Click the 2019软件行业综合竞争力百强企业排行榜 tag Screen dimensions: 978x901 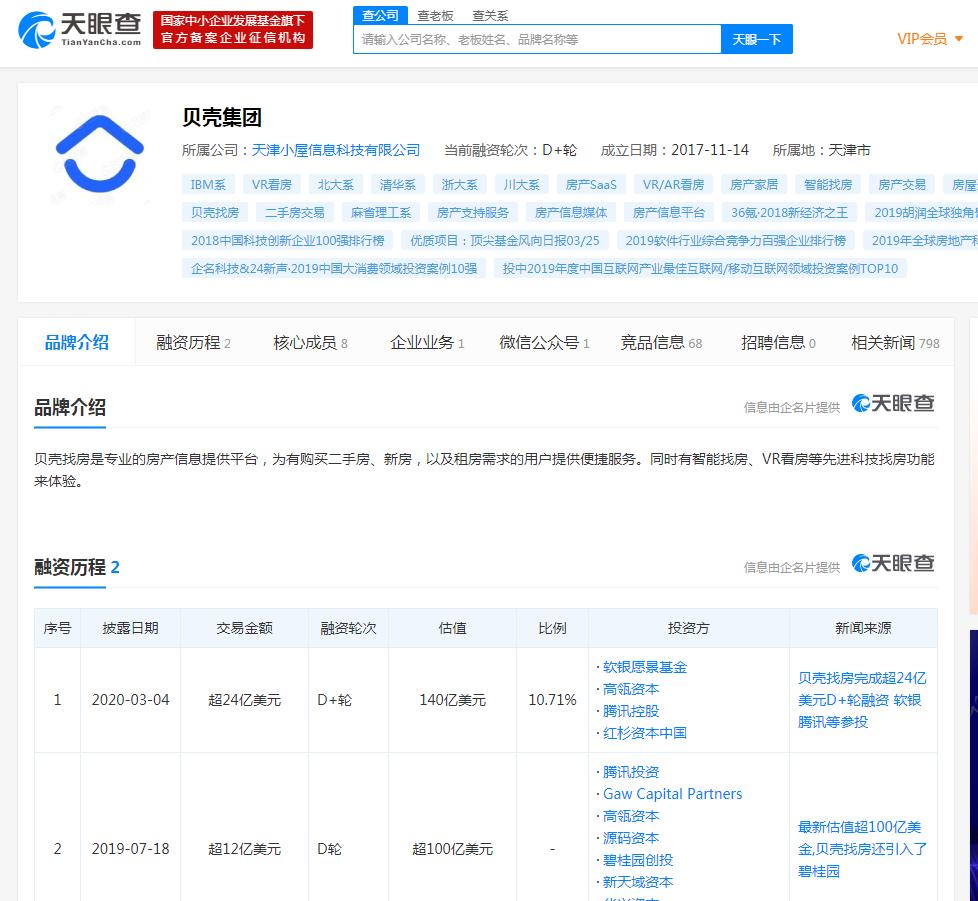tap(735, 241)
